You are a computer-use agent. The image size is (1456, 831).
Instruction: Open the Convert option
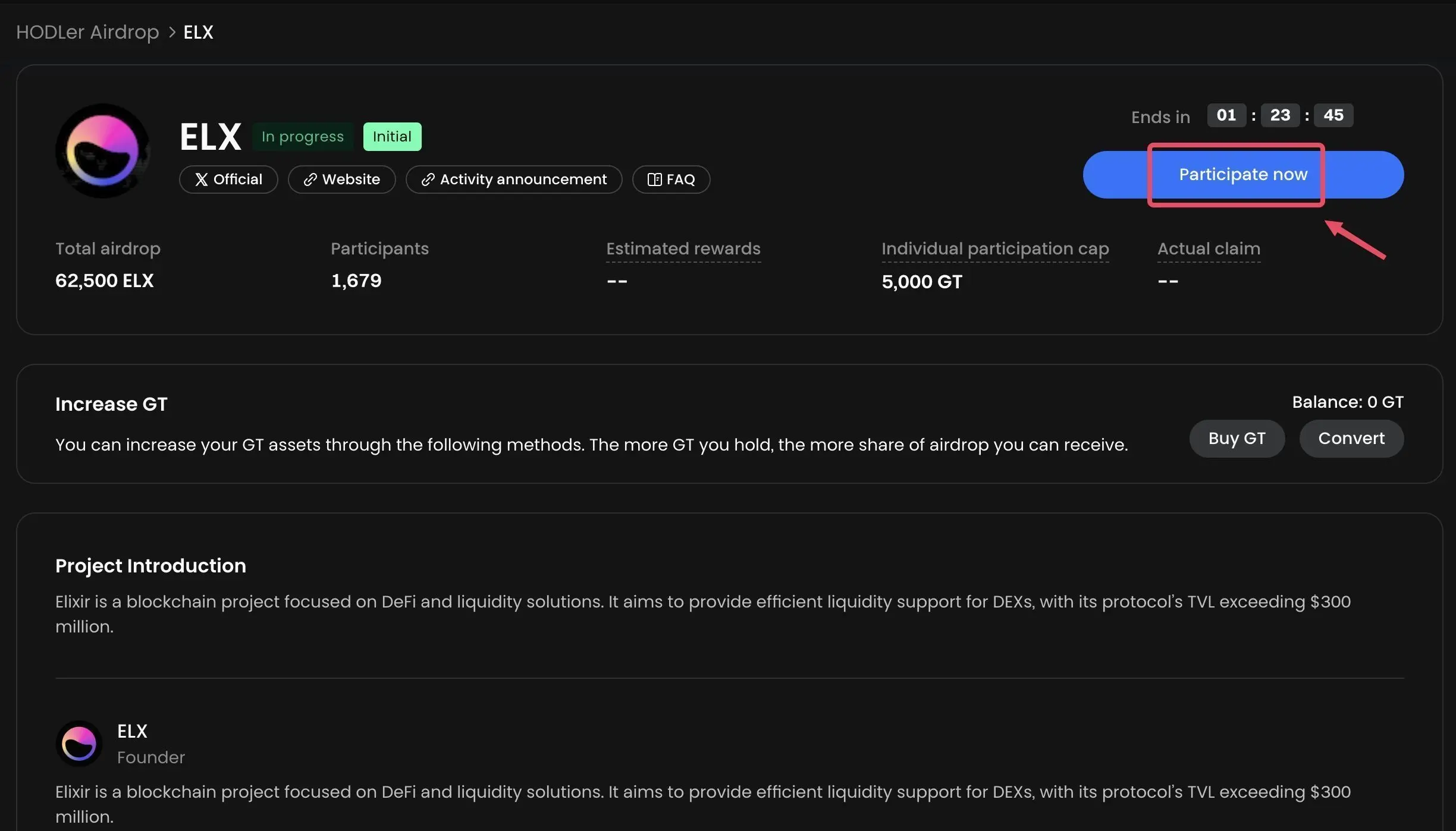pos(1351,439)
